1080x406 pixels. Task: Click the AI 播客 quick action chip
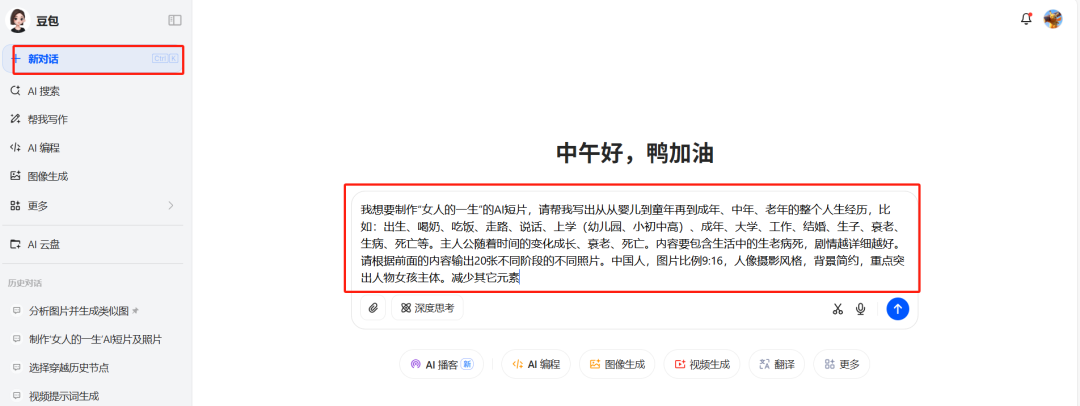click(x=441, y=365)
